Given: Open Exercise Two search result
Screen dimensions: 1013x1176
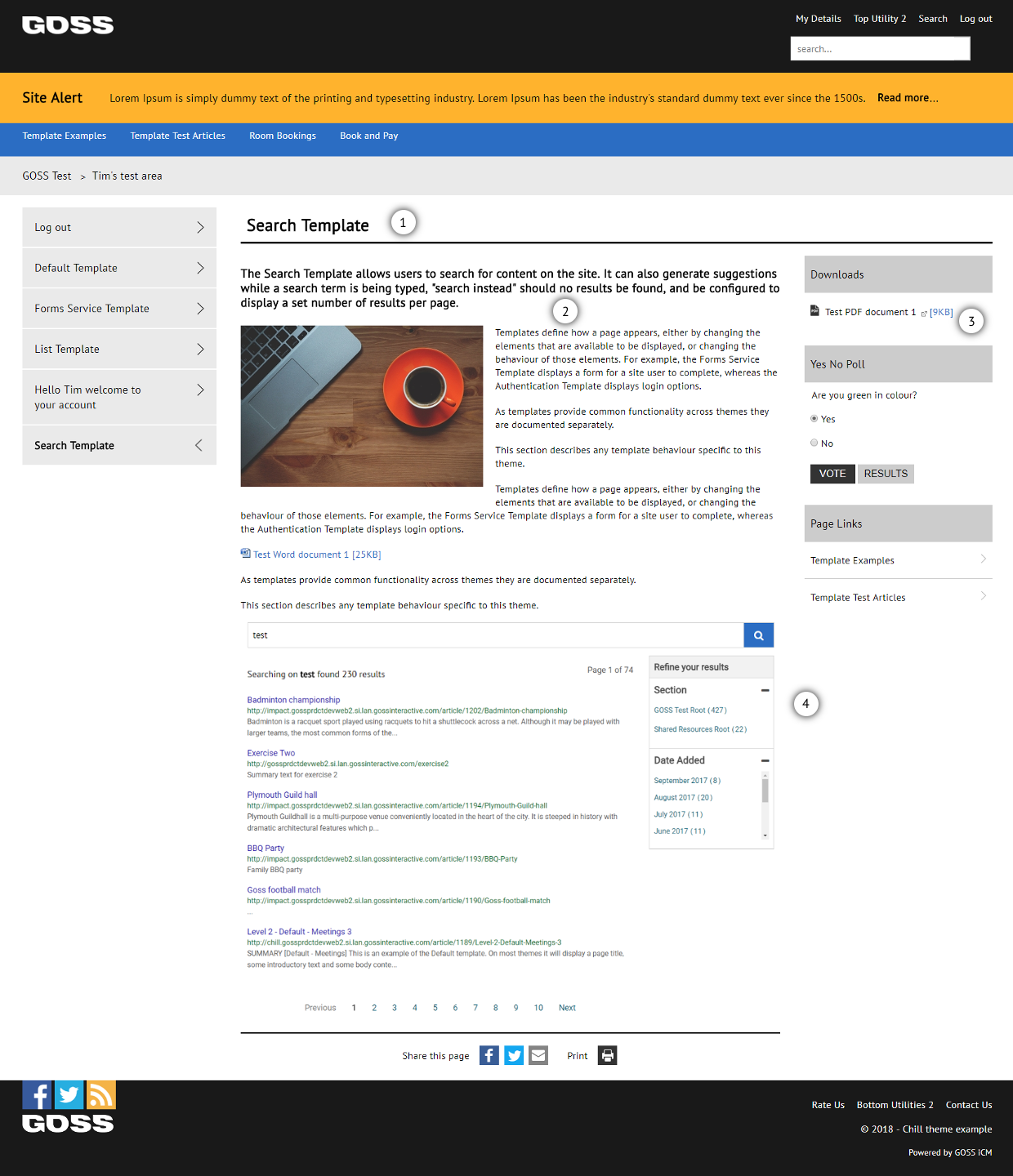Looking at the screenshot, I should pos(271,753).
